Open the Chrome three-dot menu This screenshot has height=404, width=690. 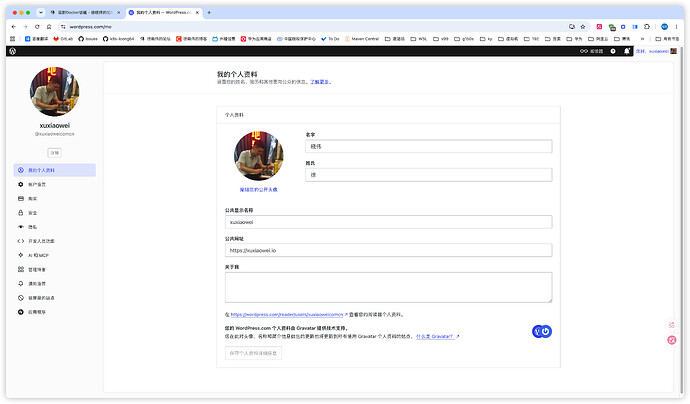click(x=676, y=27)
